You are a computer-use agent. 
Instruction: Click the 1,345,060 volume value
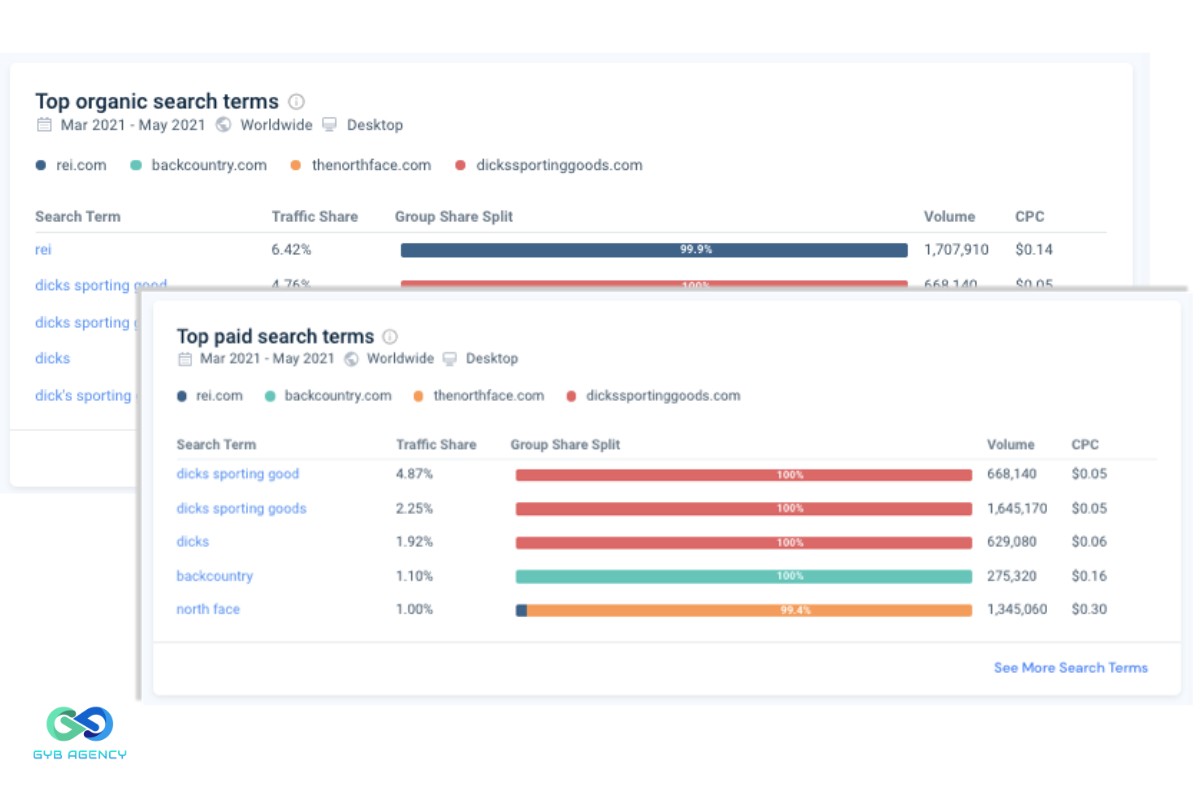[1017, 609]
